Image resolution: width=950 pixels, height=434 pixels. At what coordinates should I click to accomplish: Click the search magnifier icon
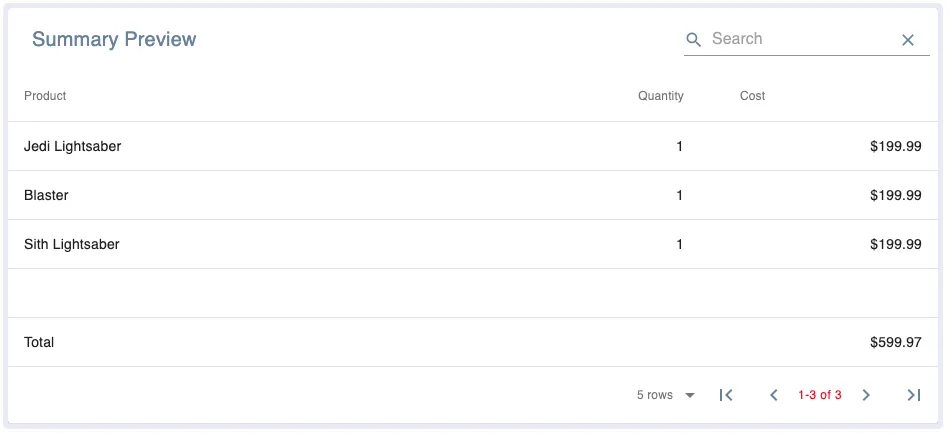pyautogui.click(x=694, y=40)
